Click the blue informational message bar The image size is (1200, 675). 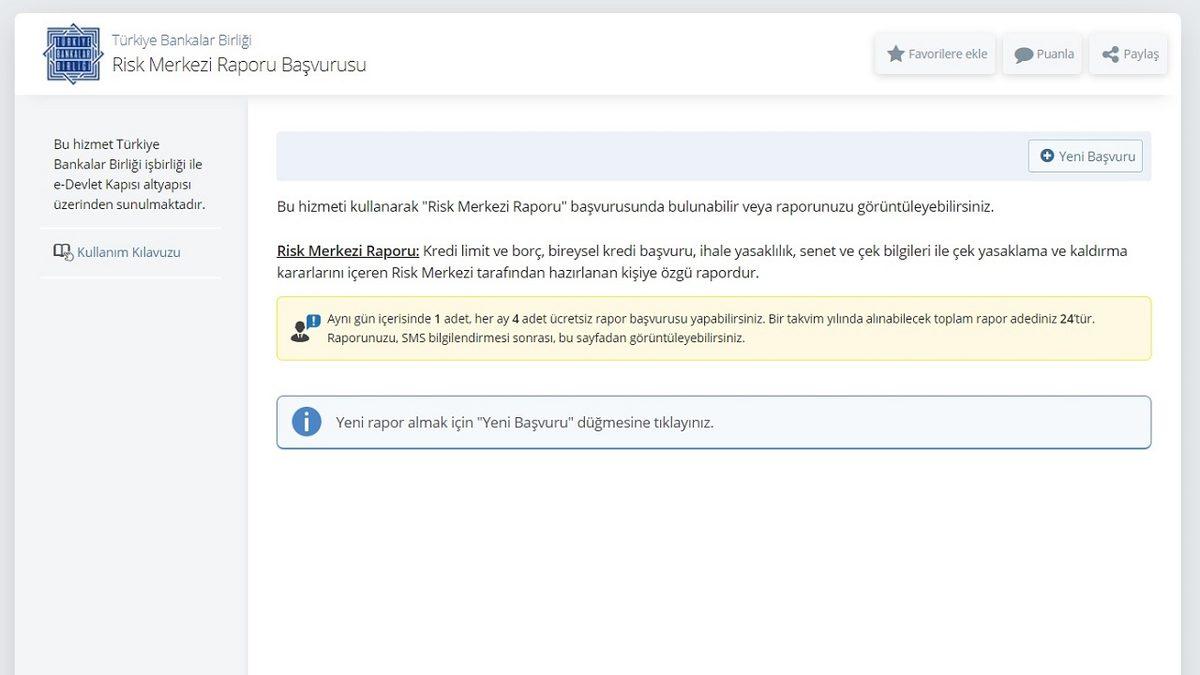click(x=712, y=421)
